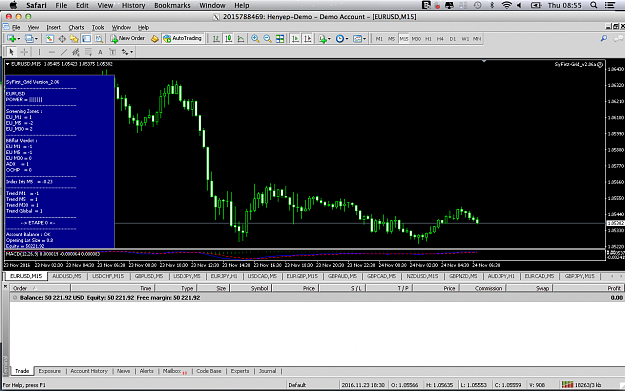Switch chart to candlesticks style
625x391 pixels.
pyautogui.click(x=228, y=39)
